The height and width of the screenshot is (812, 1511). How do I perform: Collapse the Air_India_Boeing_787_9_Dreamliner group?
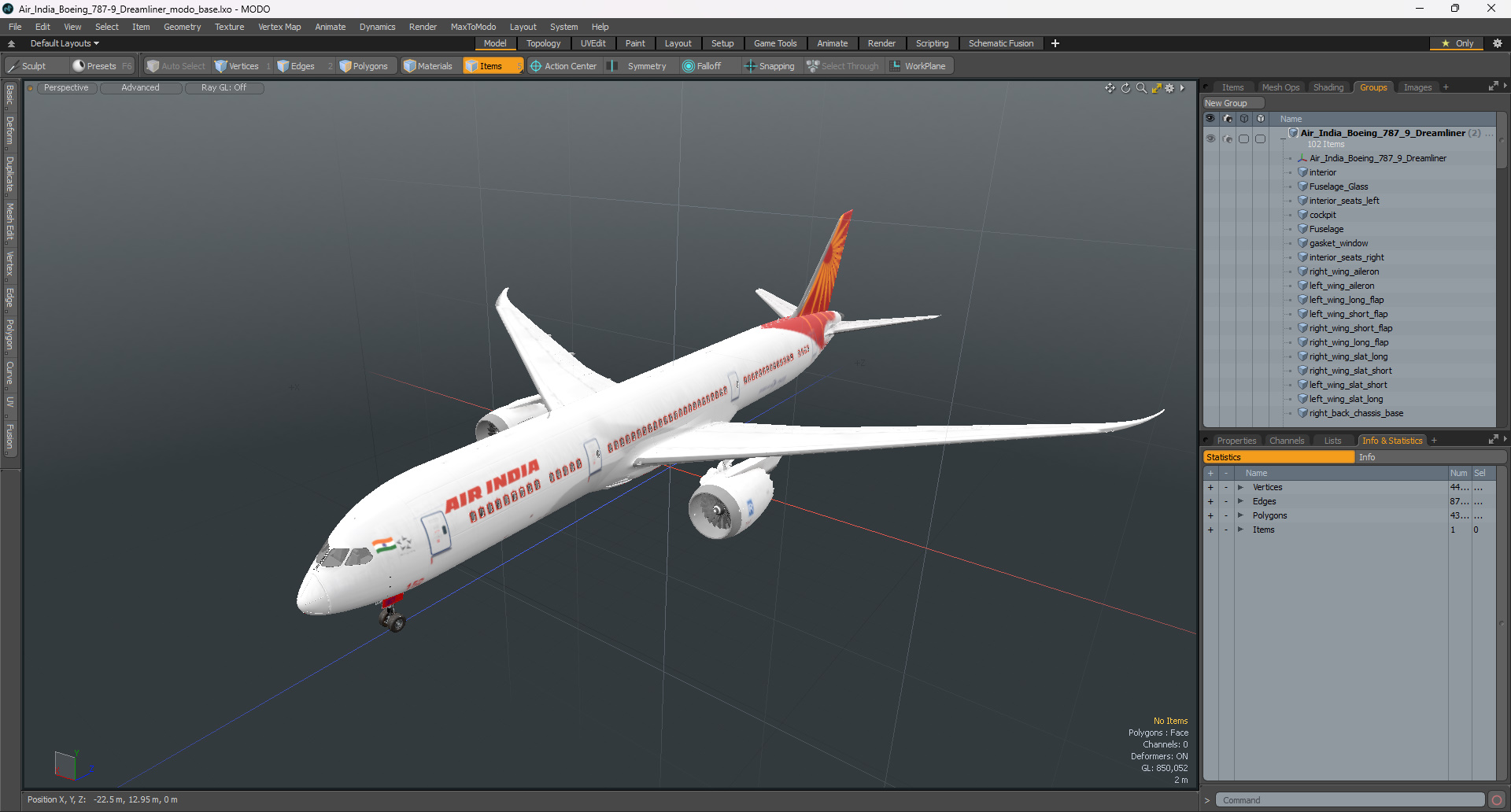(1284, 138)
